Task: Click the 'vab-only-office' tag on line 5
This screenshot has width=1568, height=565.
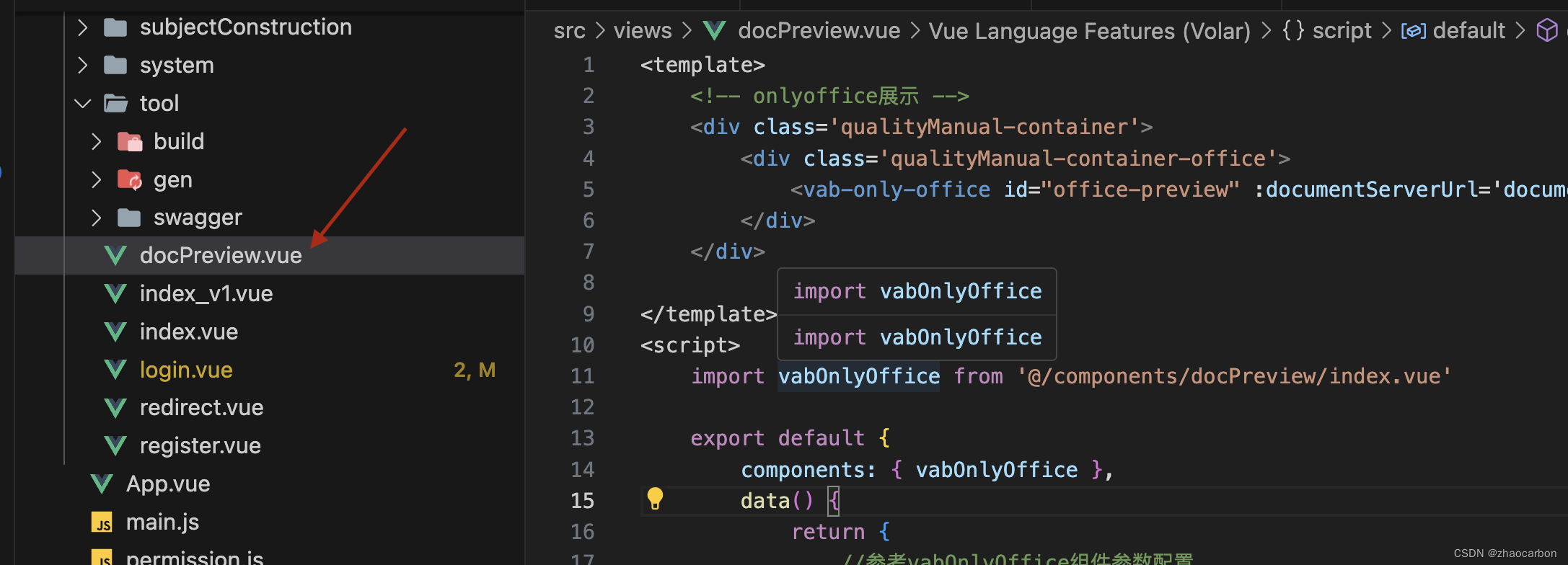Action: (897, 190)
